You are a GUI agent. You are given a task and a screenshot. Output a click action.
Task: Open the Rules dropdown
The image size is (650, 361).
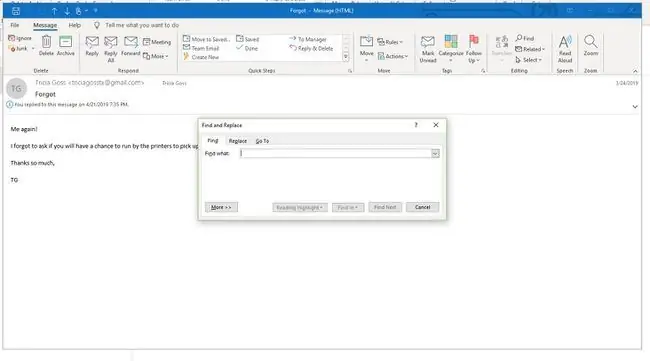[x=390, y=42]
